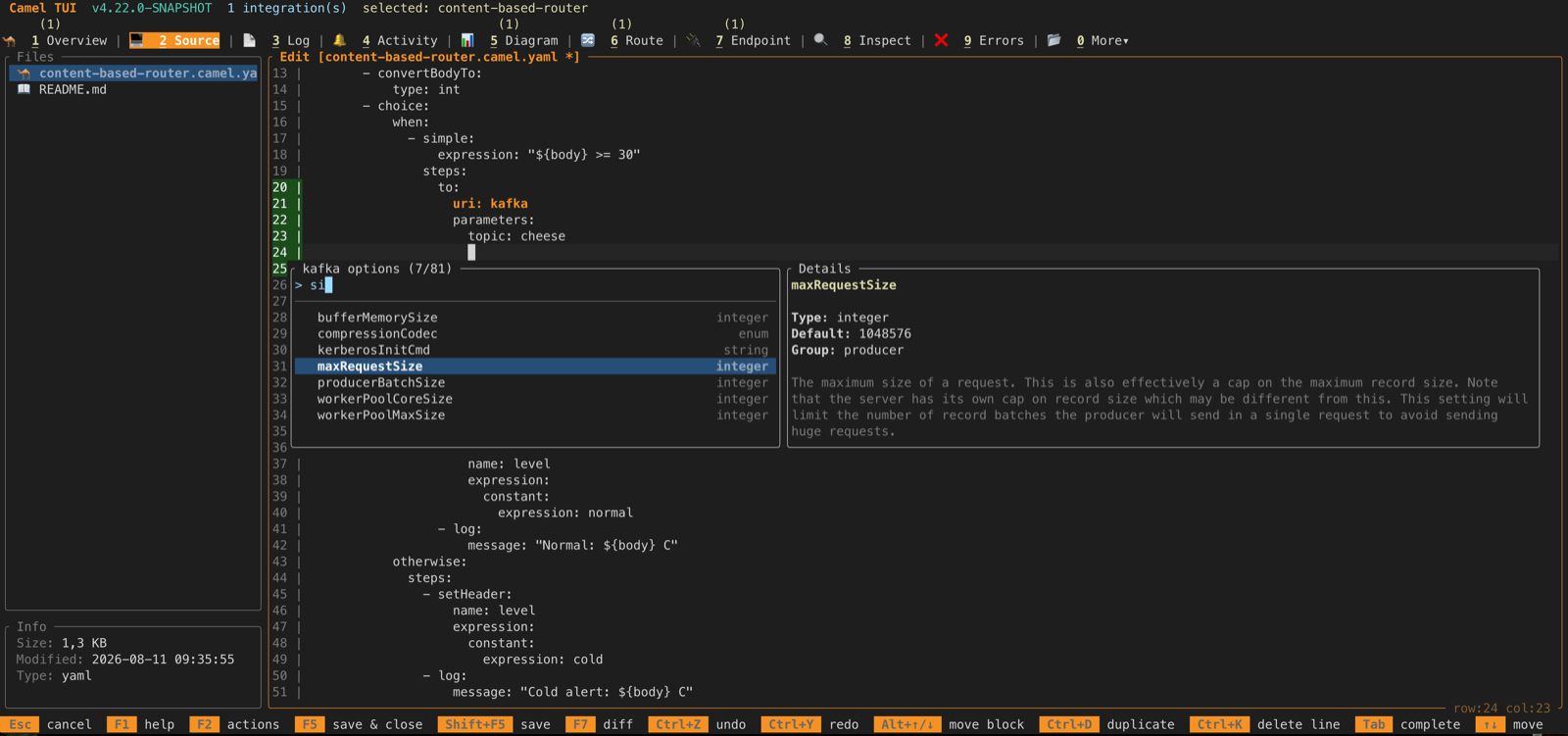Click the Ctrl+Z undo shortcut
The image size is (1568, 736).
click(x=698, y=725)
